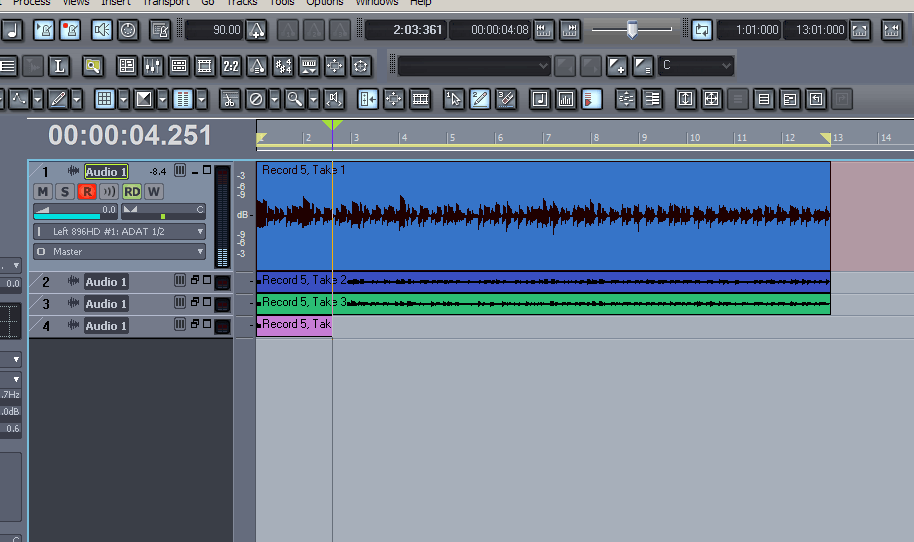Open the Transport menu

click(x=166, y=3)
